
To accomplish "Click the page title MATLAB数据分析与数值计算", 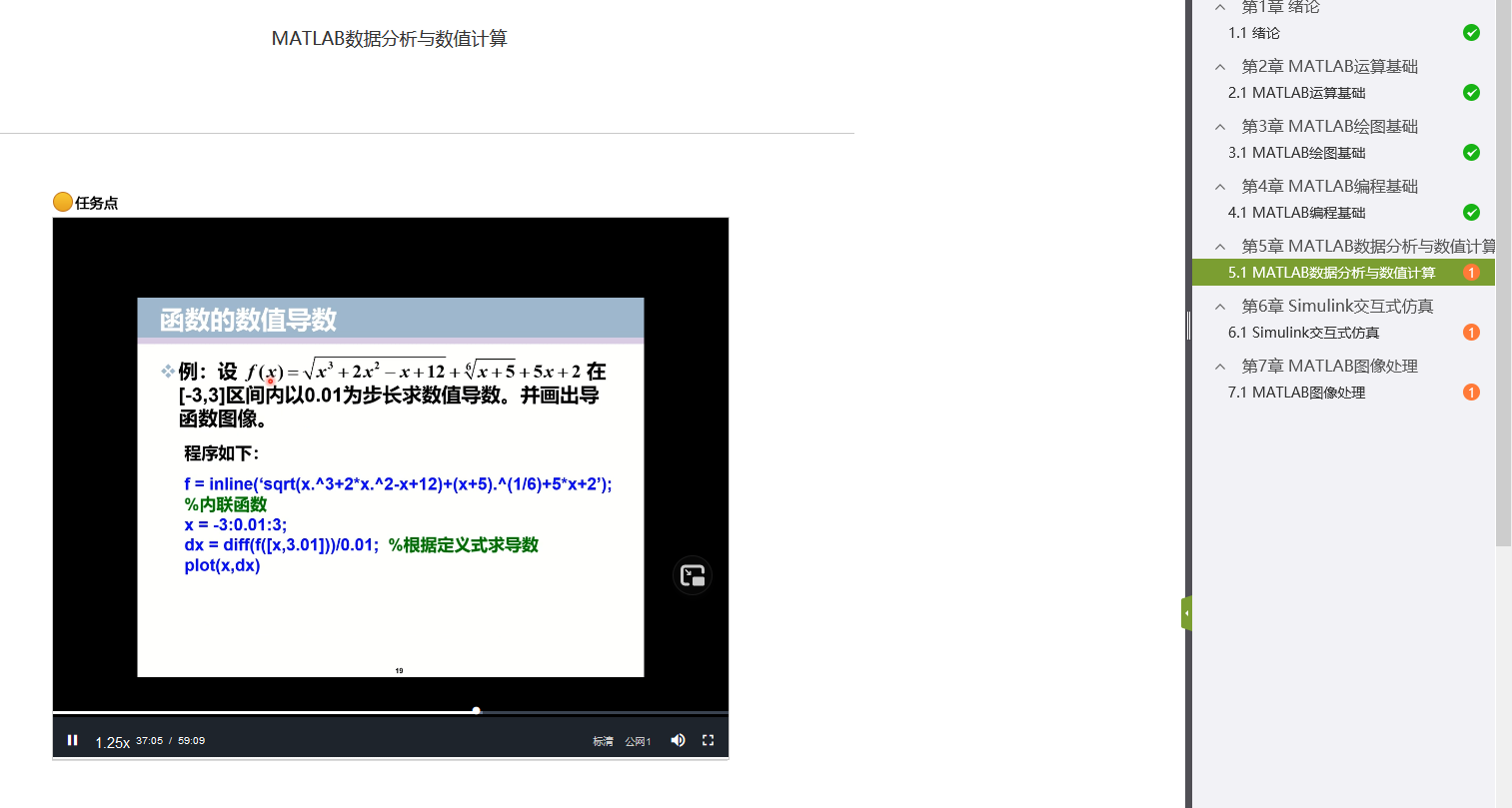I will 390,38.
